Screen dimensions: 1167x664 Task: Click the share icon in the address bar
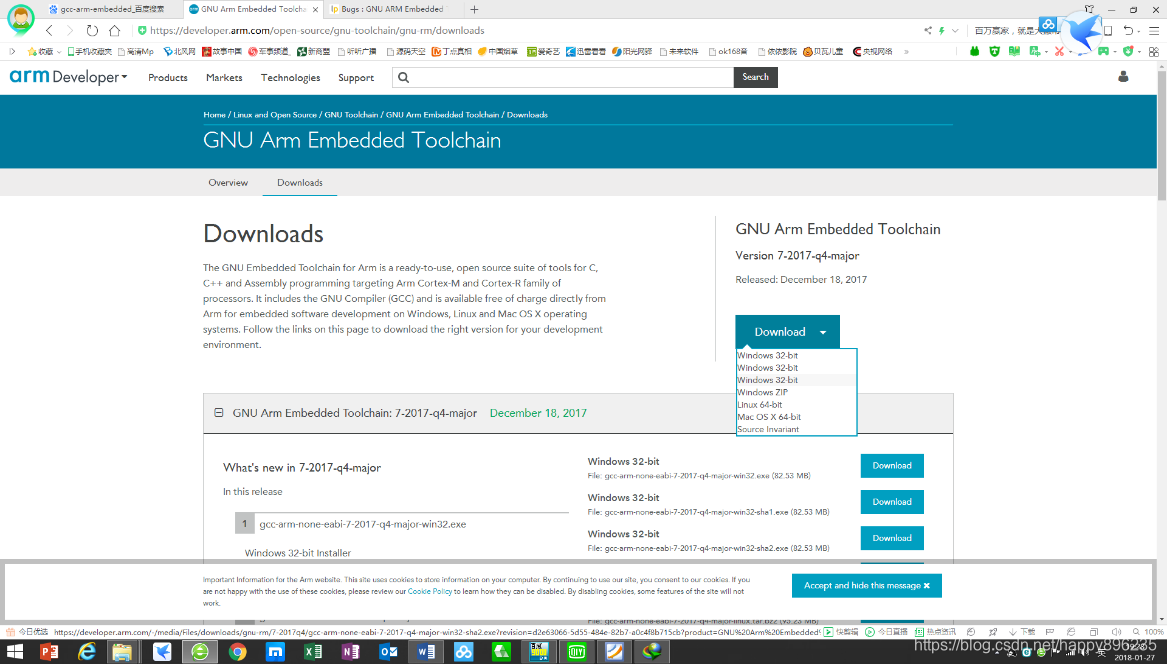click(927, 31)
